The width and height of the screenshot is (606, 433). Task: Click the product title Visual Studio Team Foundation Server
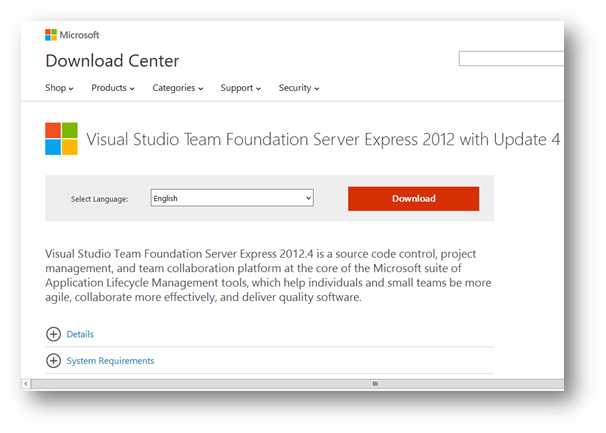point(323,139)
